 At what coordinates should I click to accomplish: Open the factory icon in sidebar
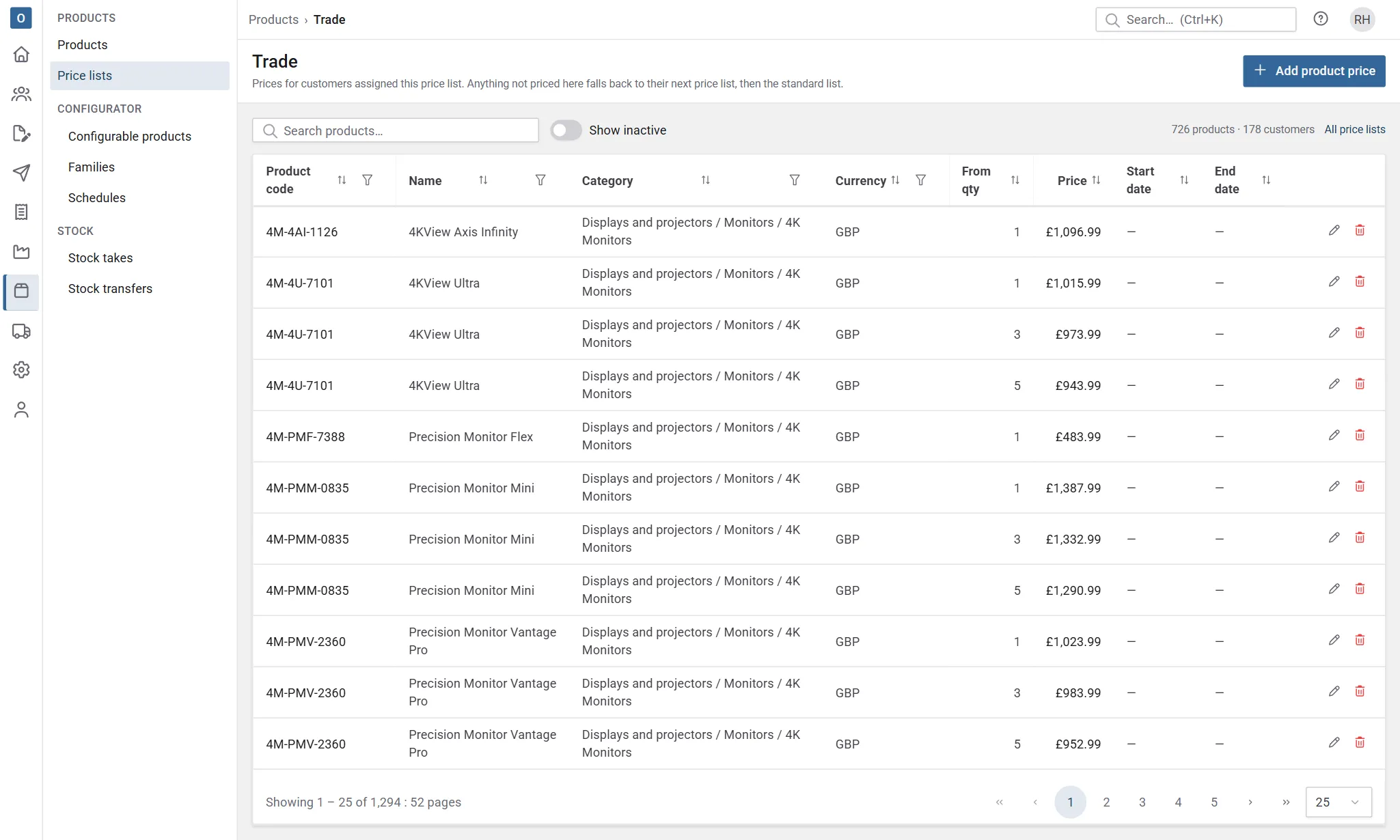coord(21,252)
